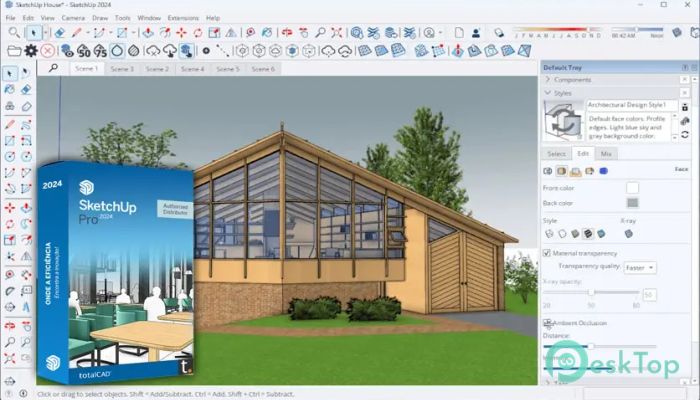The width and height of the screenshot is (700, 400).
Task: Switch to Shaded face style
Action: point(575,233)
